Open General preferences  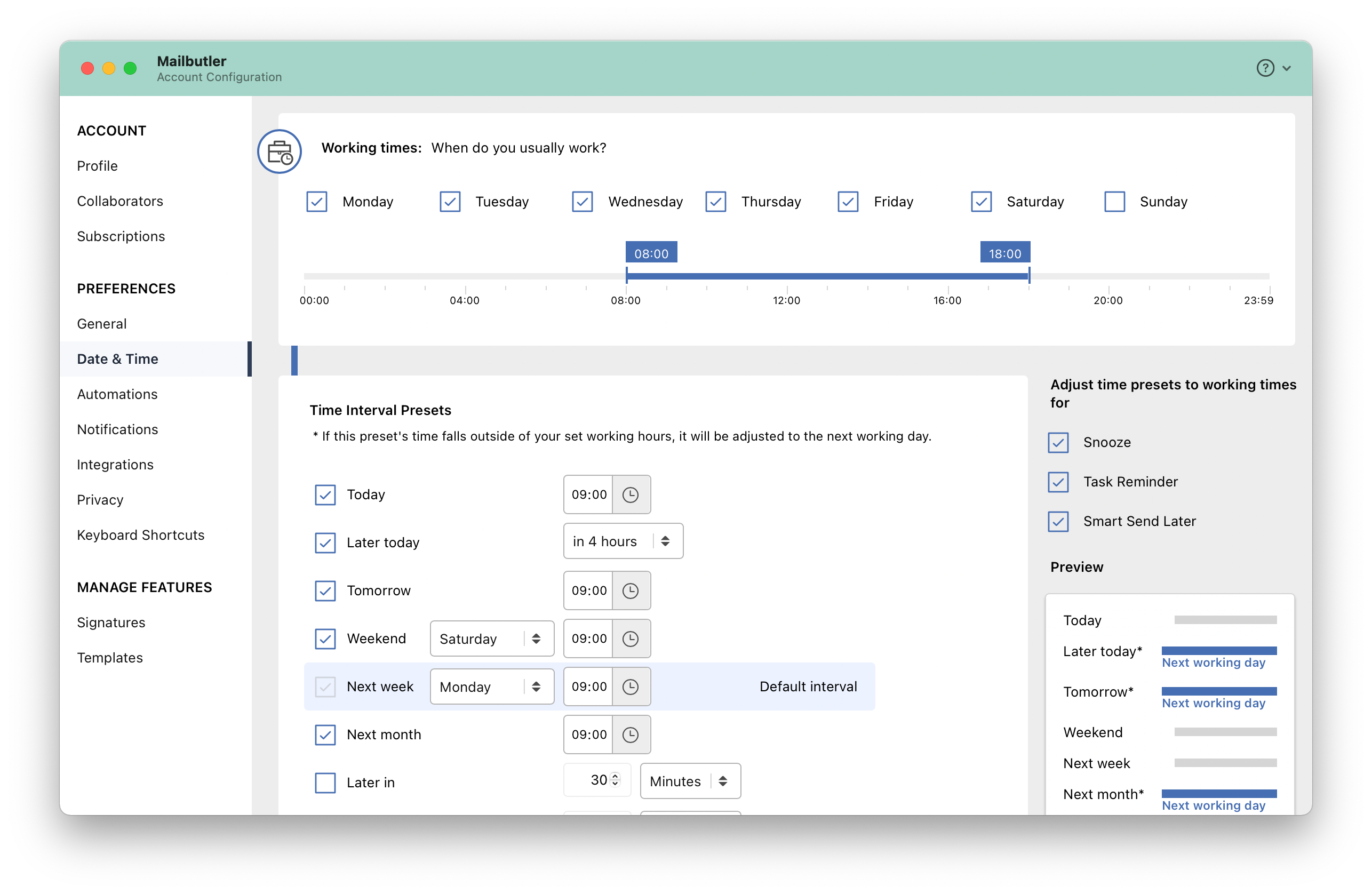(x=102, y=324)
